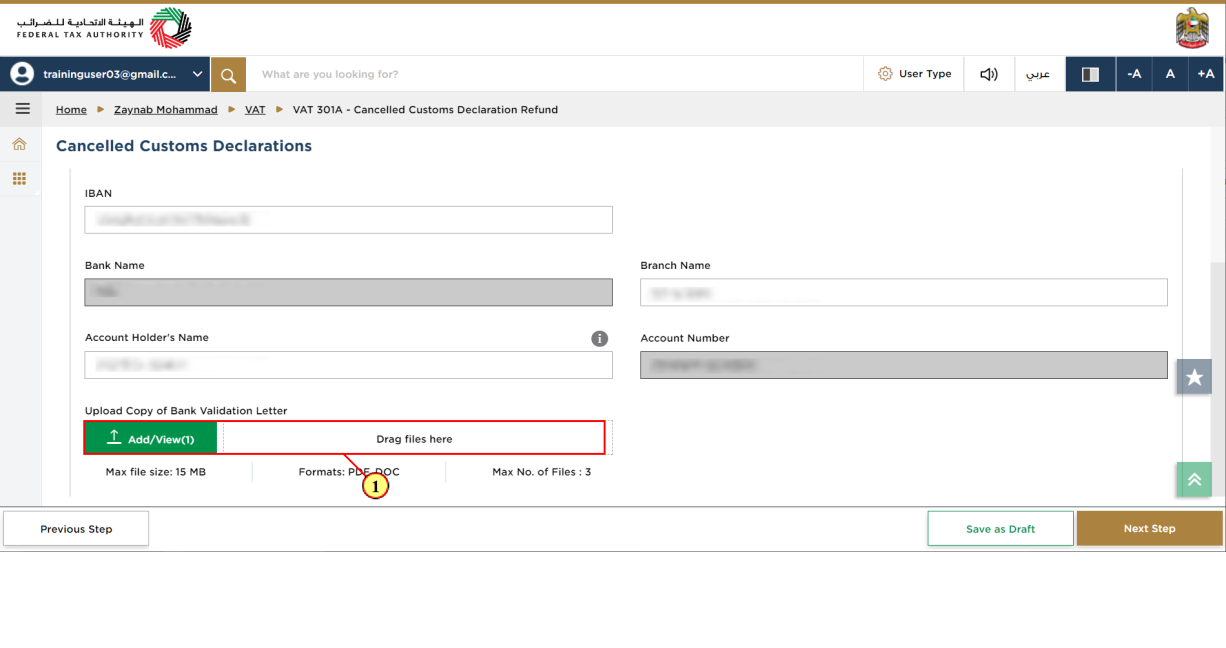Open VAT breadcrumb link
1226x648 pixels.
tap(255, 110)
